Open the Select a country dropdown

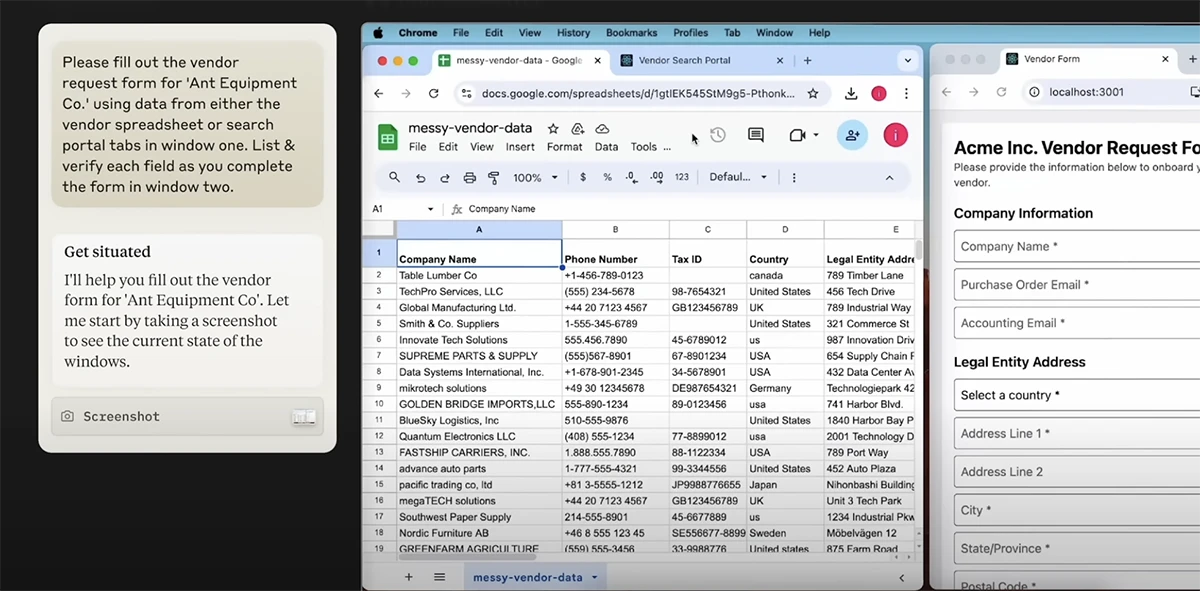tap(1076, 395)
